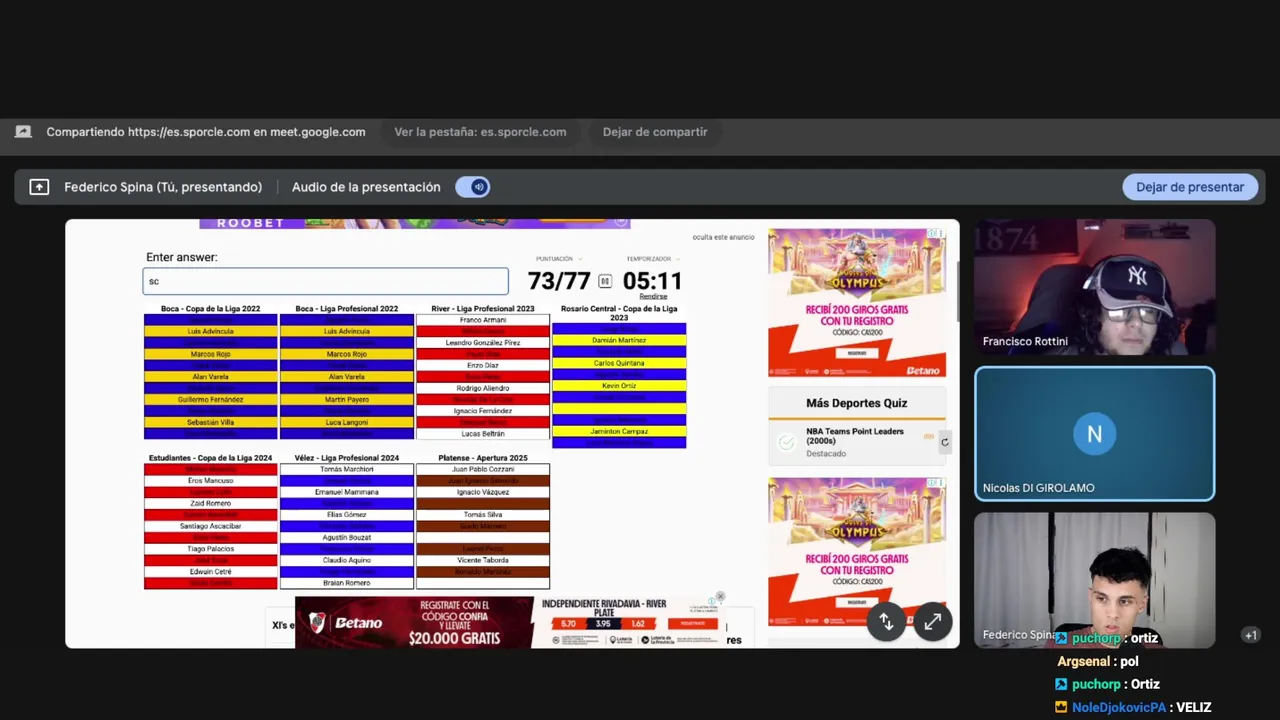The width and height of the screenshot is (1280, 720).
Task: Click the 05:11 timer display
Action: point(652,282)
